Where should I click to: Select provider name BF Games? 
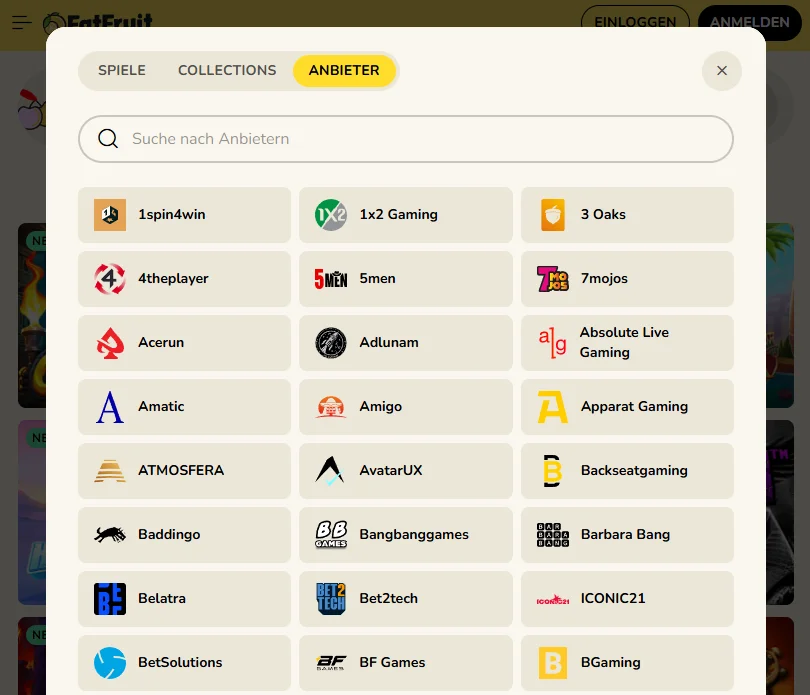pyautogui.click(x=393, y=663)
